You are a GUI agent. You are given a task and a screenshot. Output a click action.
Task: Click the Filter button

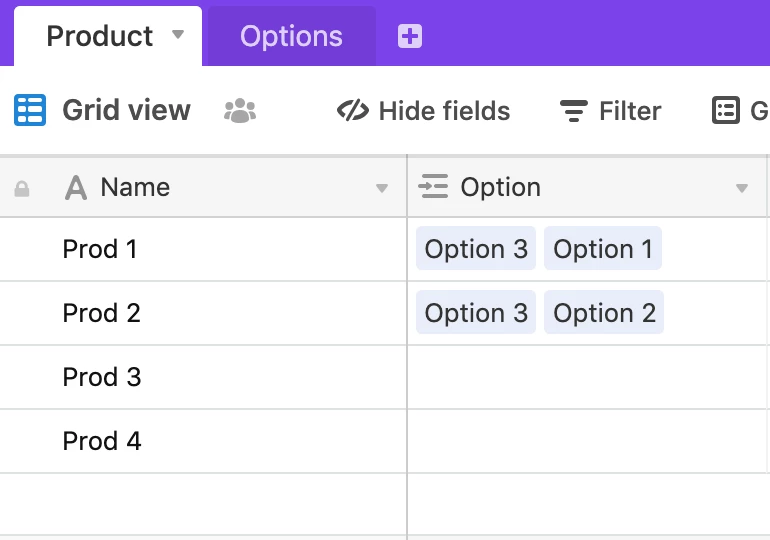pos(611,111)
